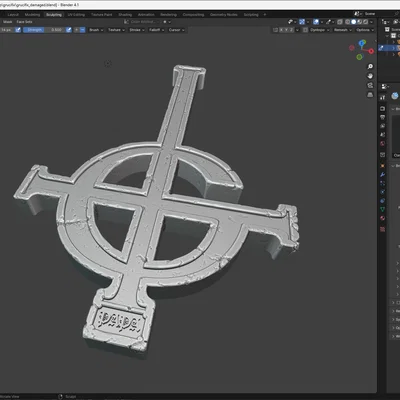Open the Render properties tab icon
Viewport: 400px width, 400px height.
(x=382, y=109)
